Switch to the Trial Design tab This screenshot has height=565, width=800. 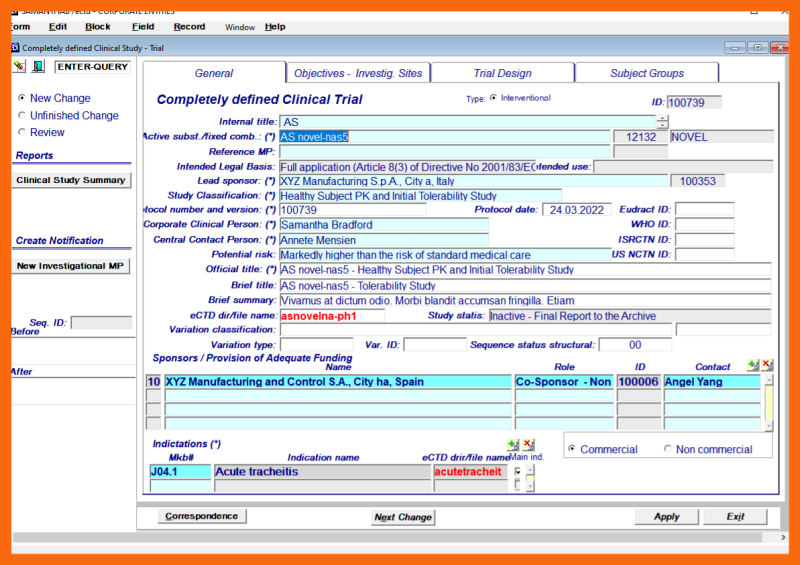coord(502,73)
